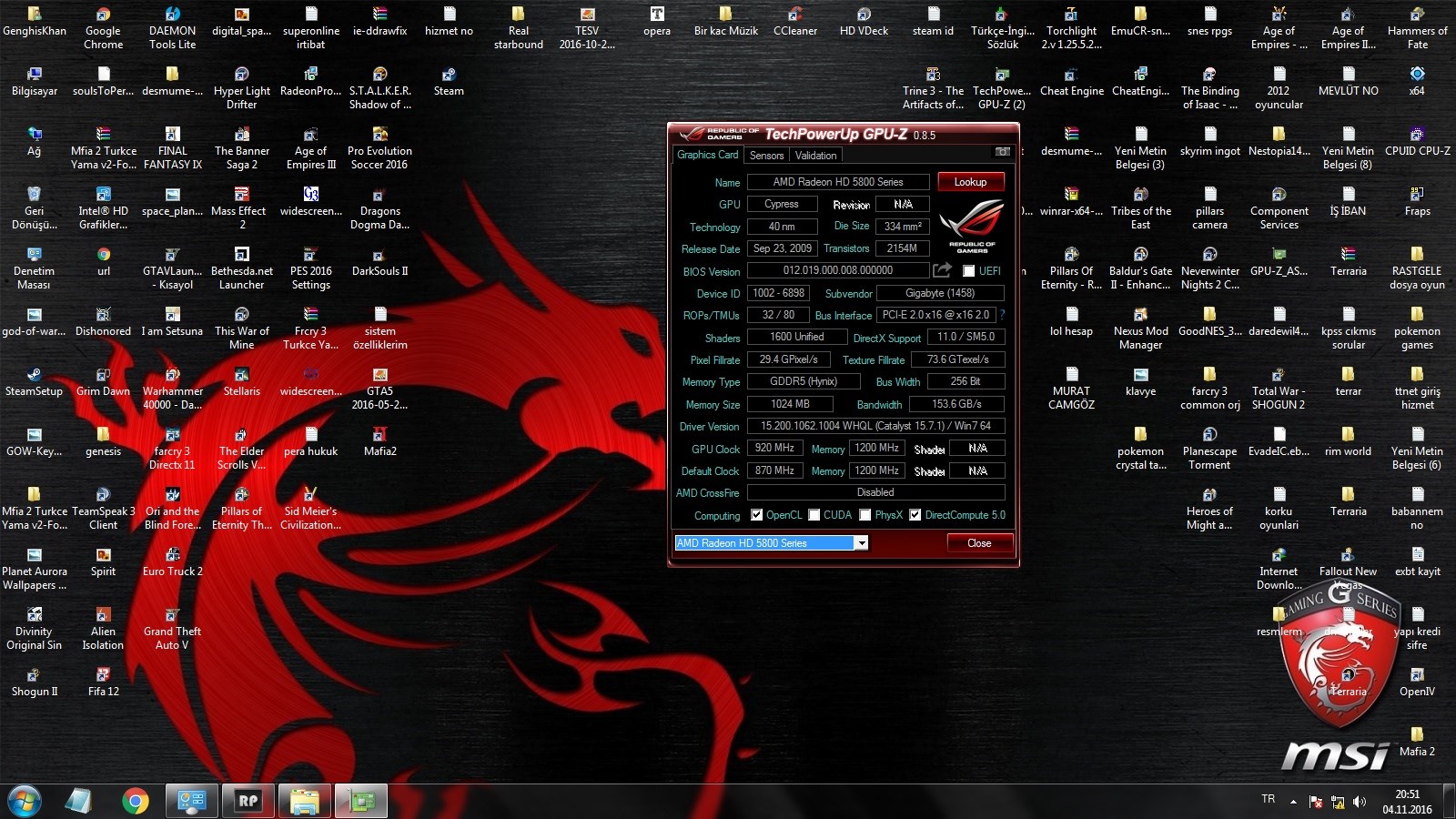Select the CCleaner desktop icon
1456x819 pixels.
point(795,21)
